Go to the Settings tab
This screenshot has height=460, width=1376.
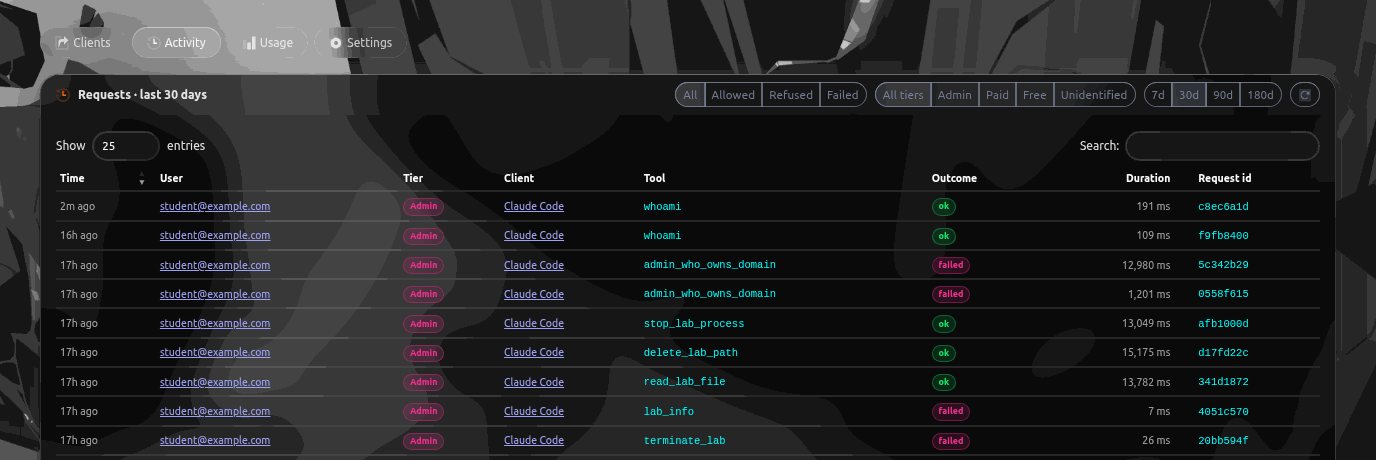coord(361,43)
